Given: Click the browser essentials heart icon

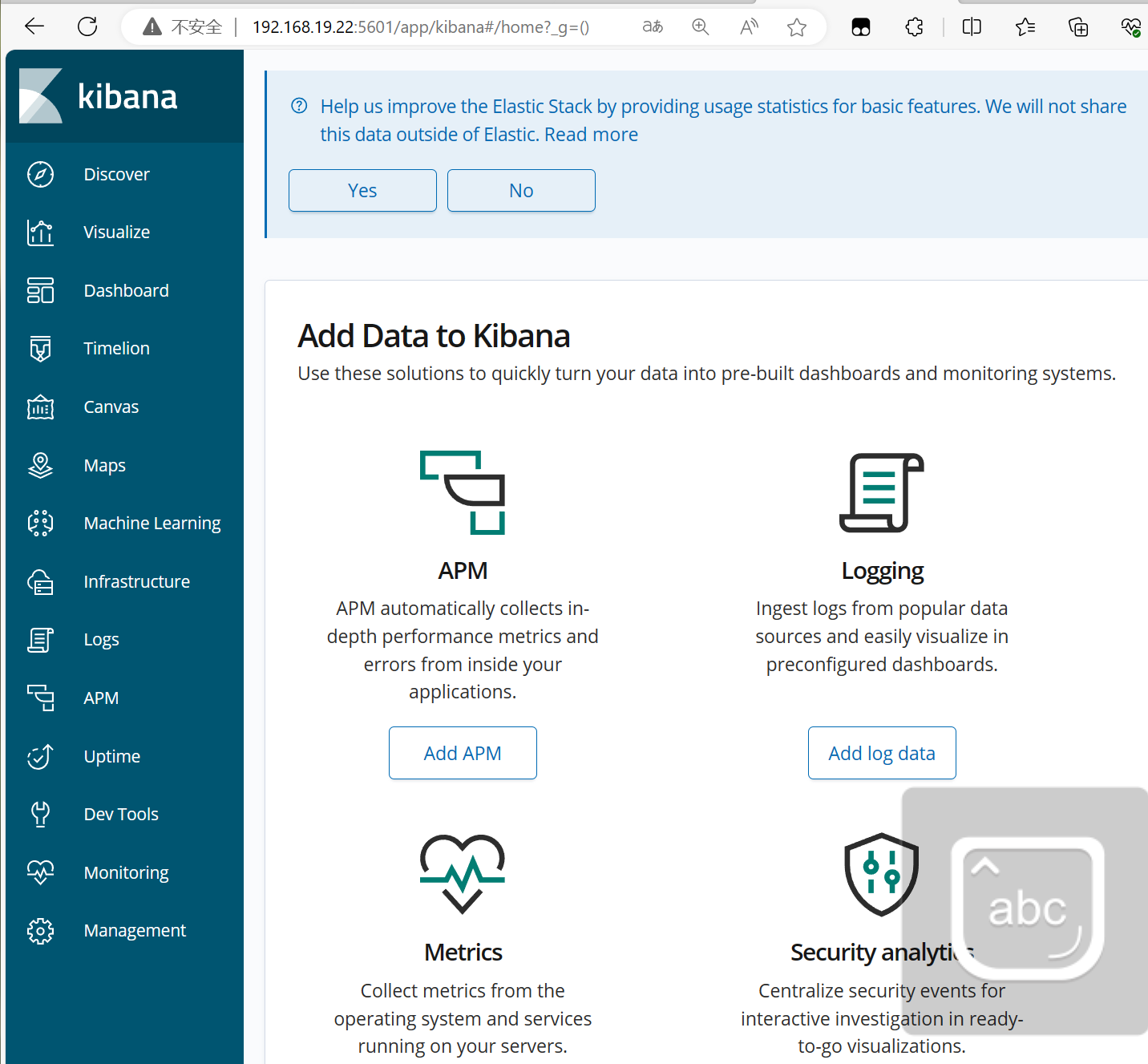Looking at the screenshot, I should 1130,27.
